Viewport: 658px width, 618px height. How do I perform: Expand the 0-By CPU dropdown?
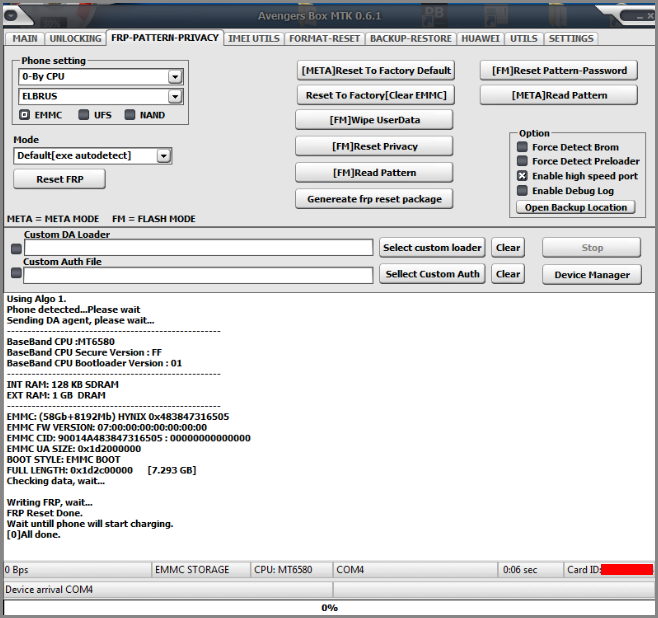175,77
